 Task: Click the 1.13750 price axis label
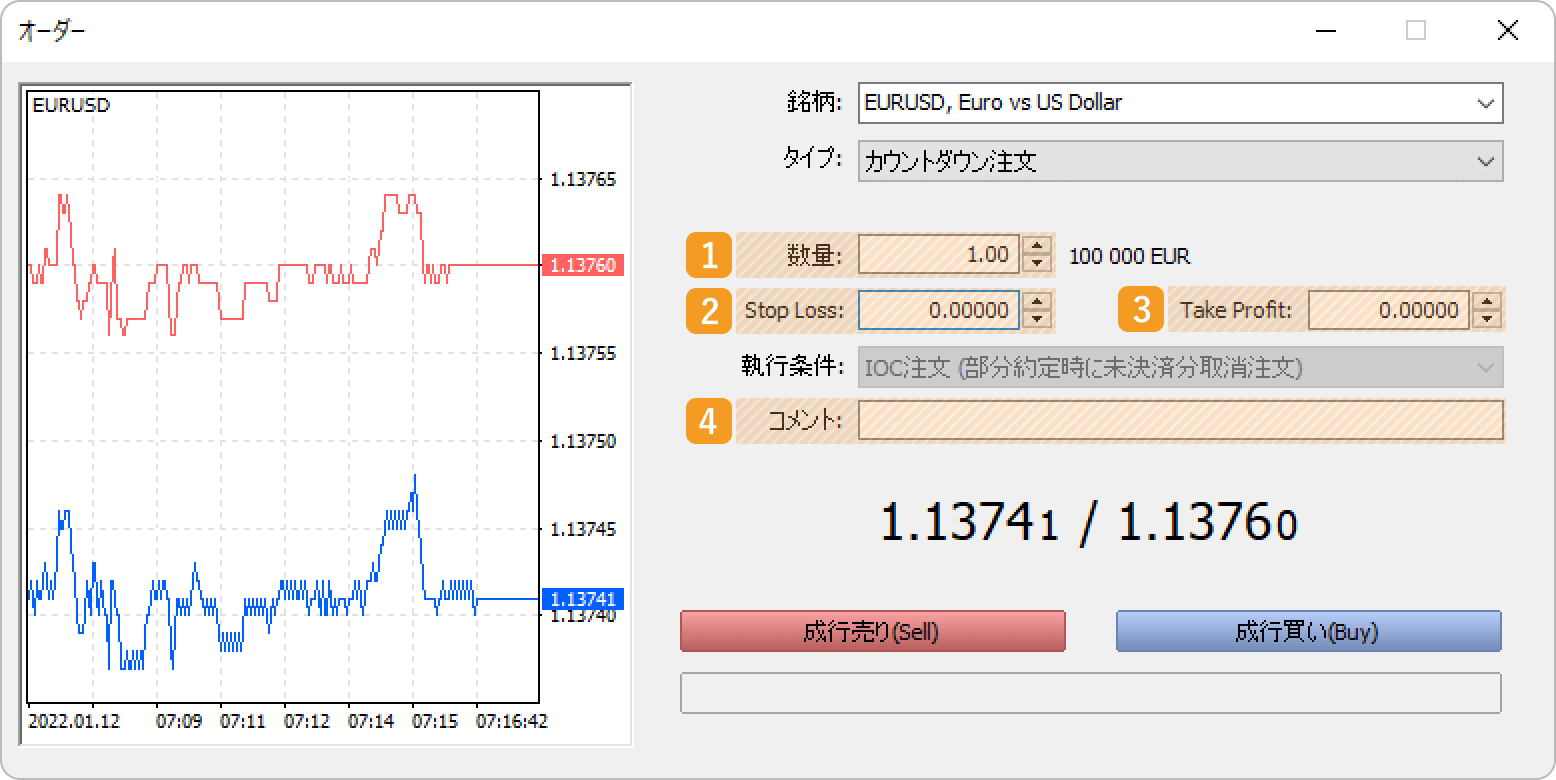coord(583,441)
